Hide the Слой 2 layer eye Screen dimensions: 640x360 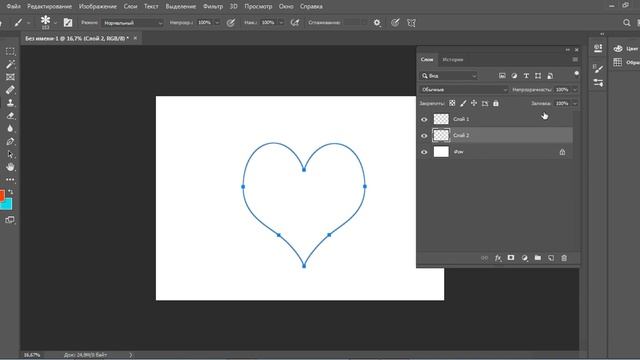click(424, 136)
